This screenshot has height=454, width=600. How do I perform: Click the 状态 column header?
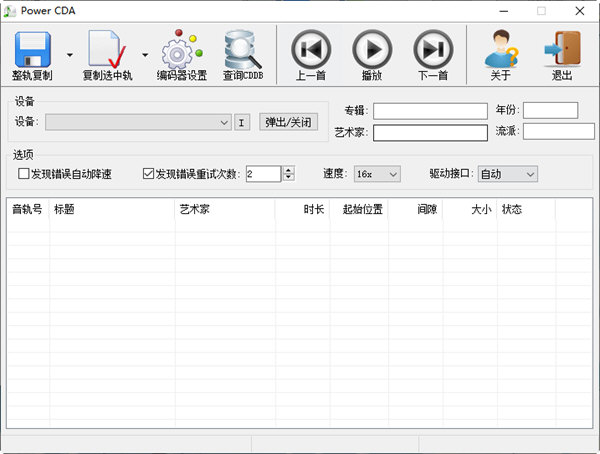point(526,209)
